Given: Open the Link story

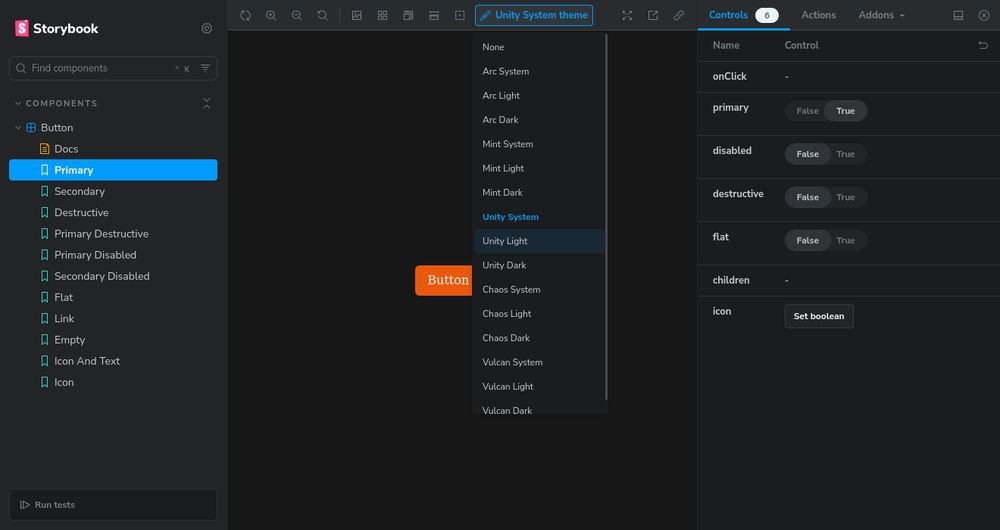Looking at the screenshot, I should pyautogui.click(x=113, y=318).
